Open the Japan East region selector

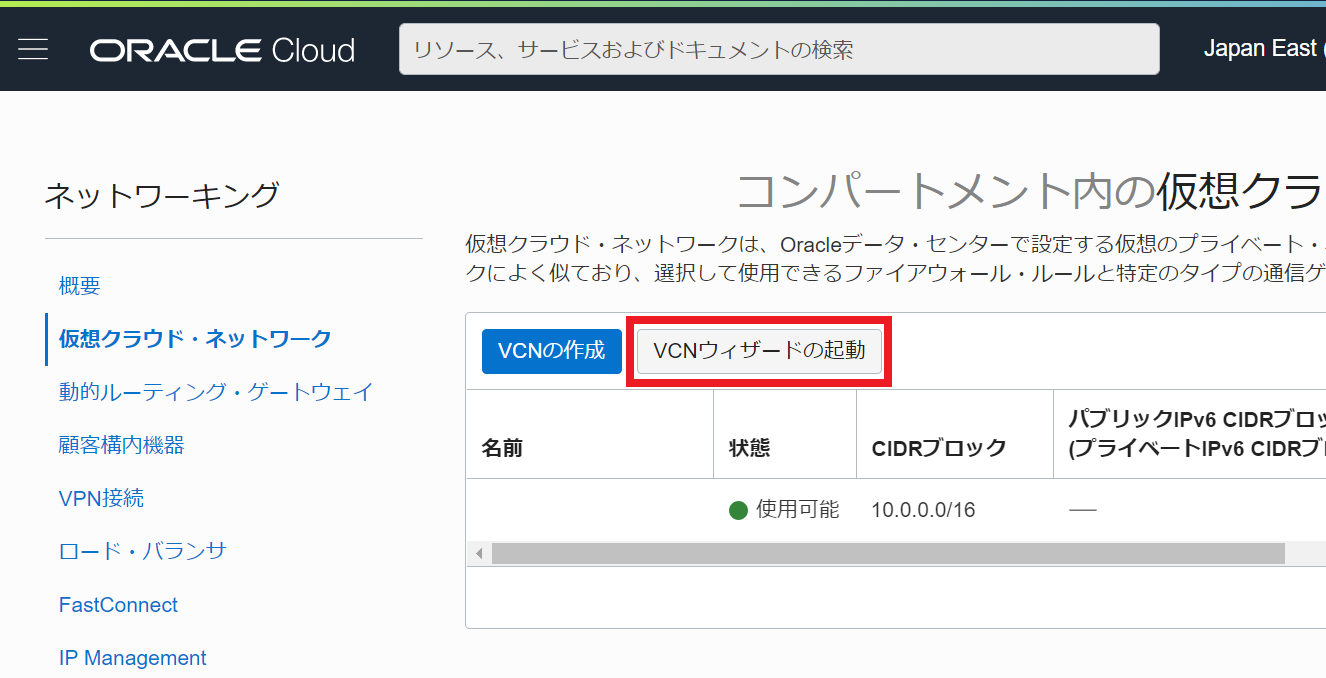(x=1262, y=49)
